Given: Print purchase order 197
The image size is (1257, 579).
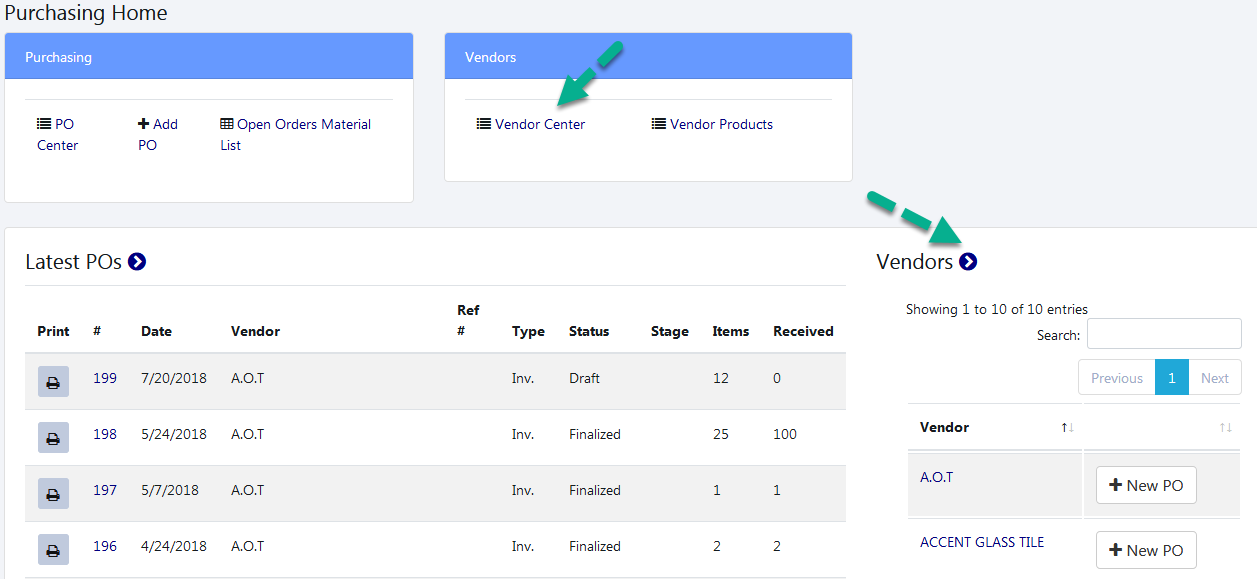Looking at the screenshot, I should pyautogui.click(x=53, y=494).
